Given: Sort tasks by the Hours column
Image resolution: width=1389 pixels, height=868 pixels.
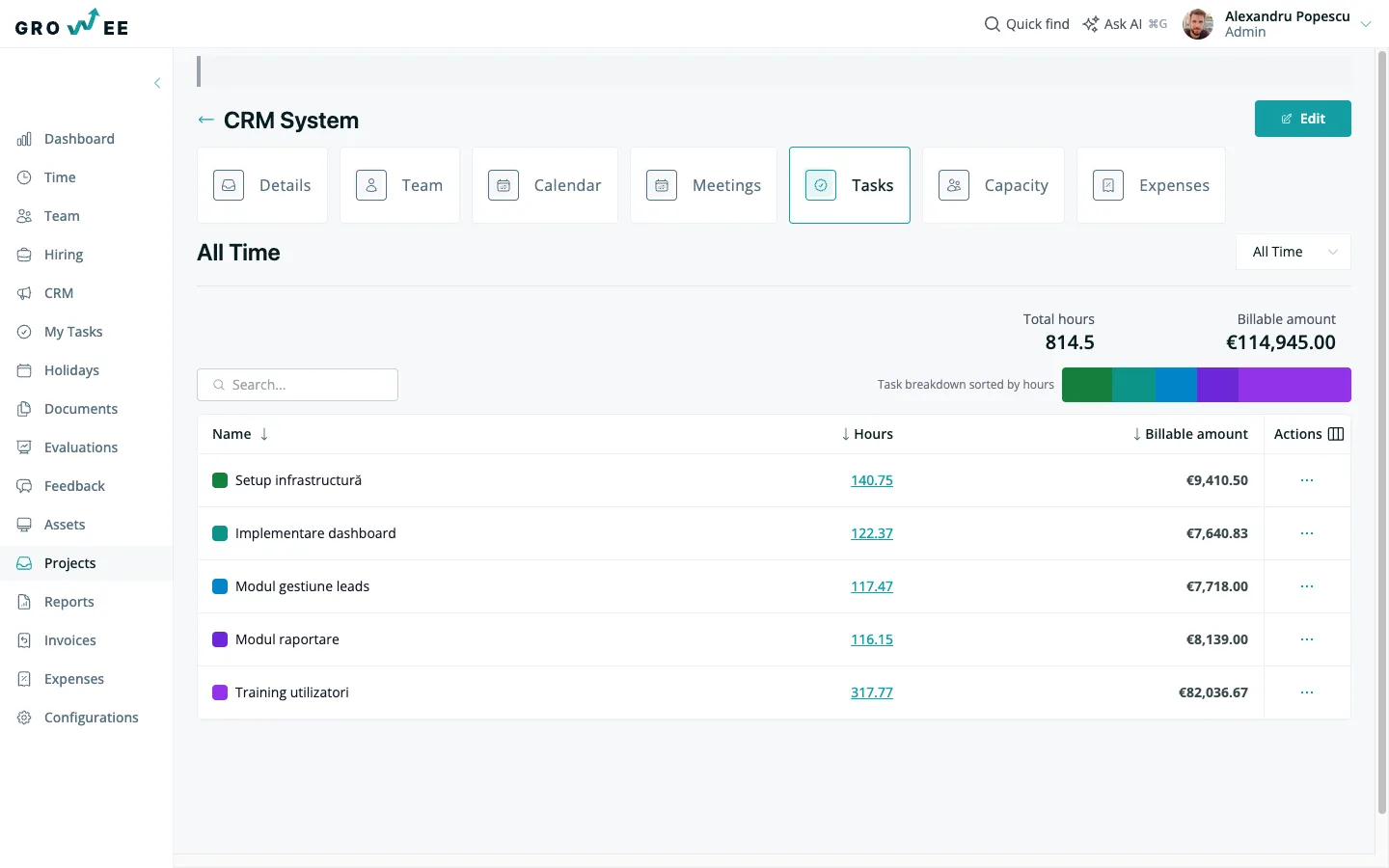Looking at the screenshot, I should pos(867,434).
